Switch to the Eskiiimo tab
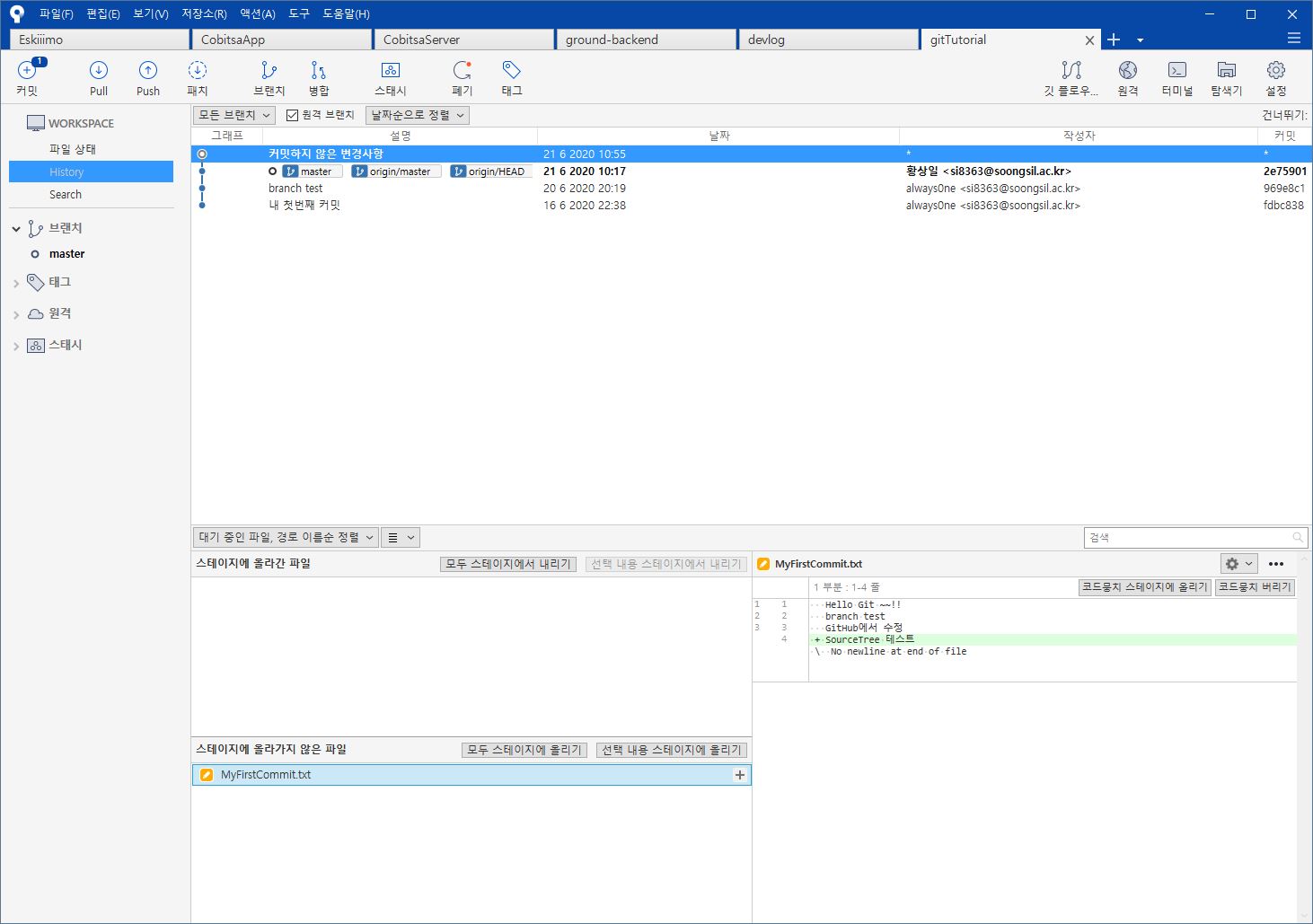This screenshot has width=1313, height=924. [99, 40]
